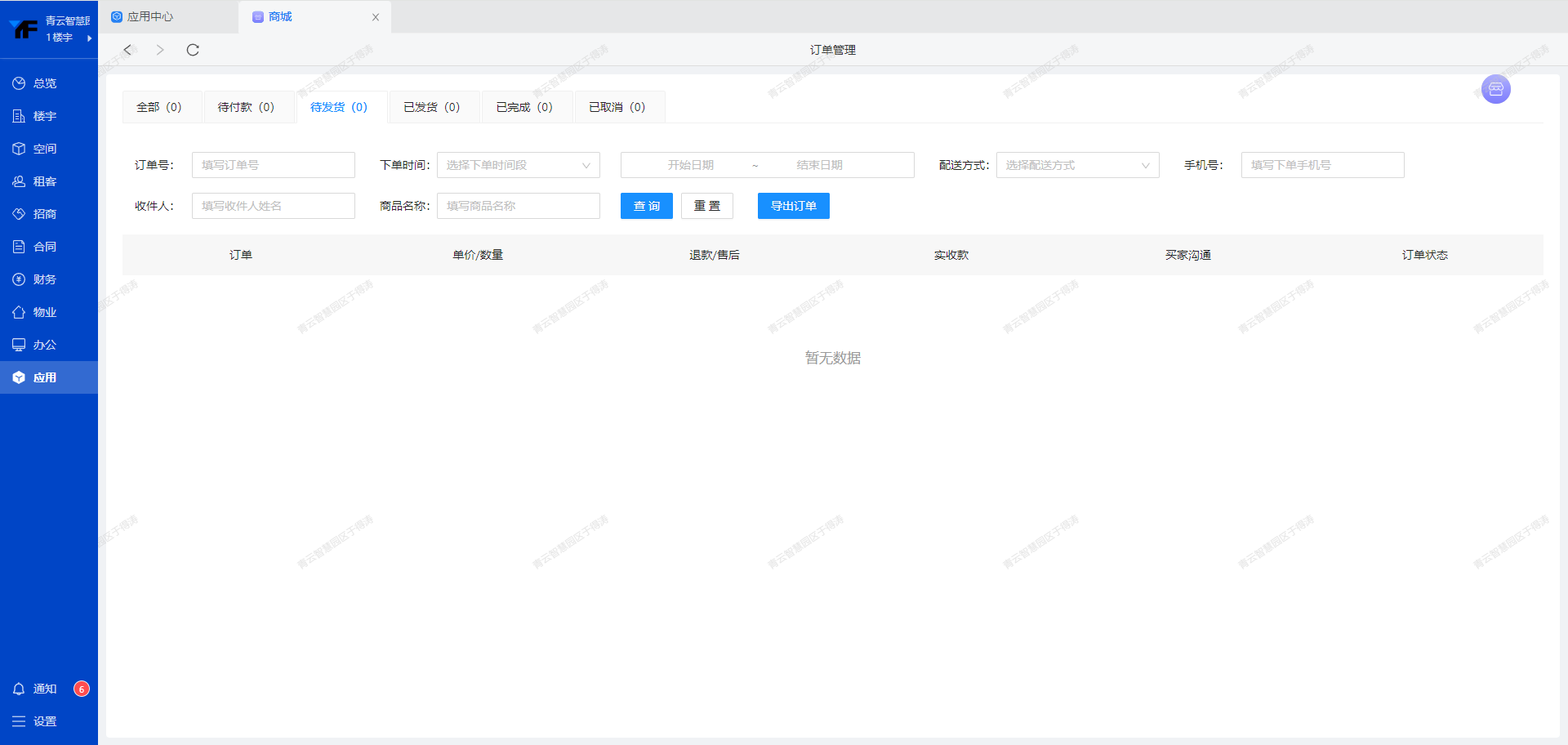Click the refresh page icon
The image size is (1568, 745).
(193, 50)
